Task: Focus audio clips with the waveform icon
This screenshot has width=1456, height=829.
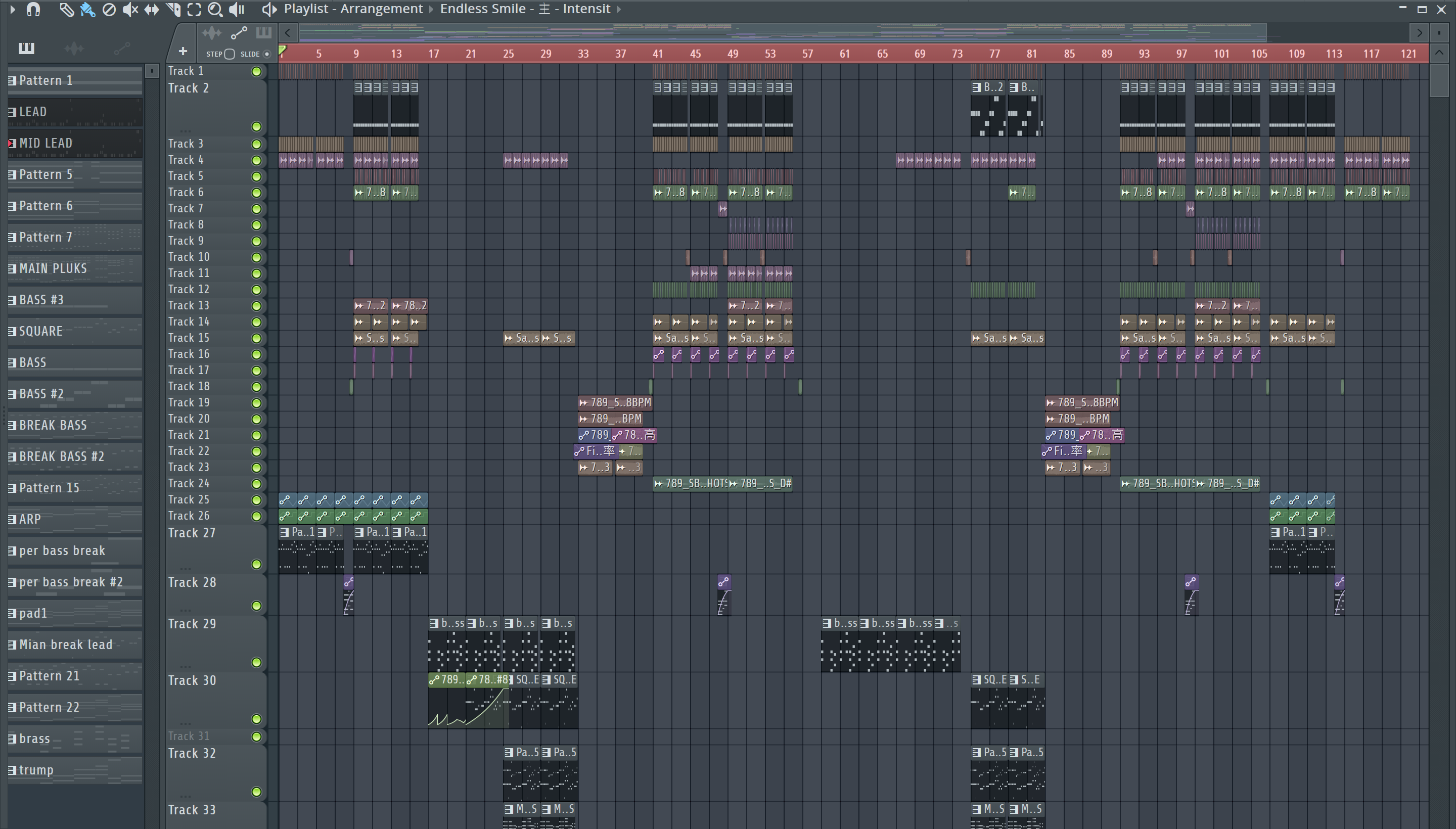Action: [211, 33]
